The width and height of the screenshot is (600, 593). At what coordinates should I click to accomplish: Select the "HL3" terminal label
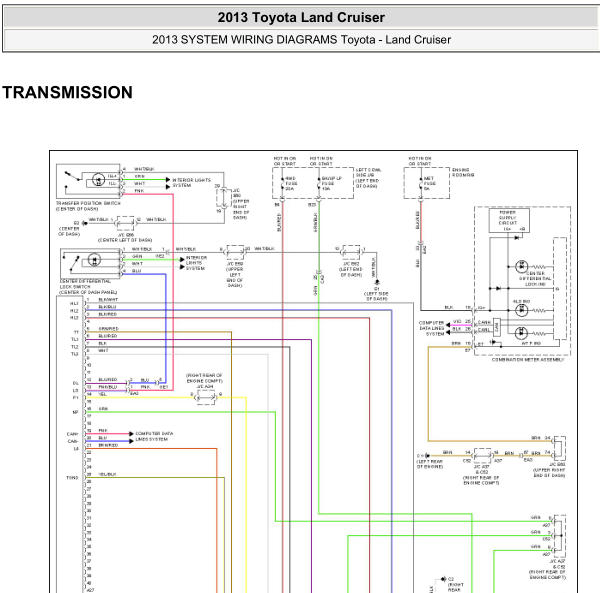click(74, 318)
